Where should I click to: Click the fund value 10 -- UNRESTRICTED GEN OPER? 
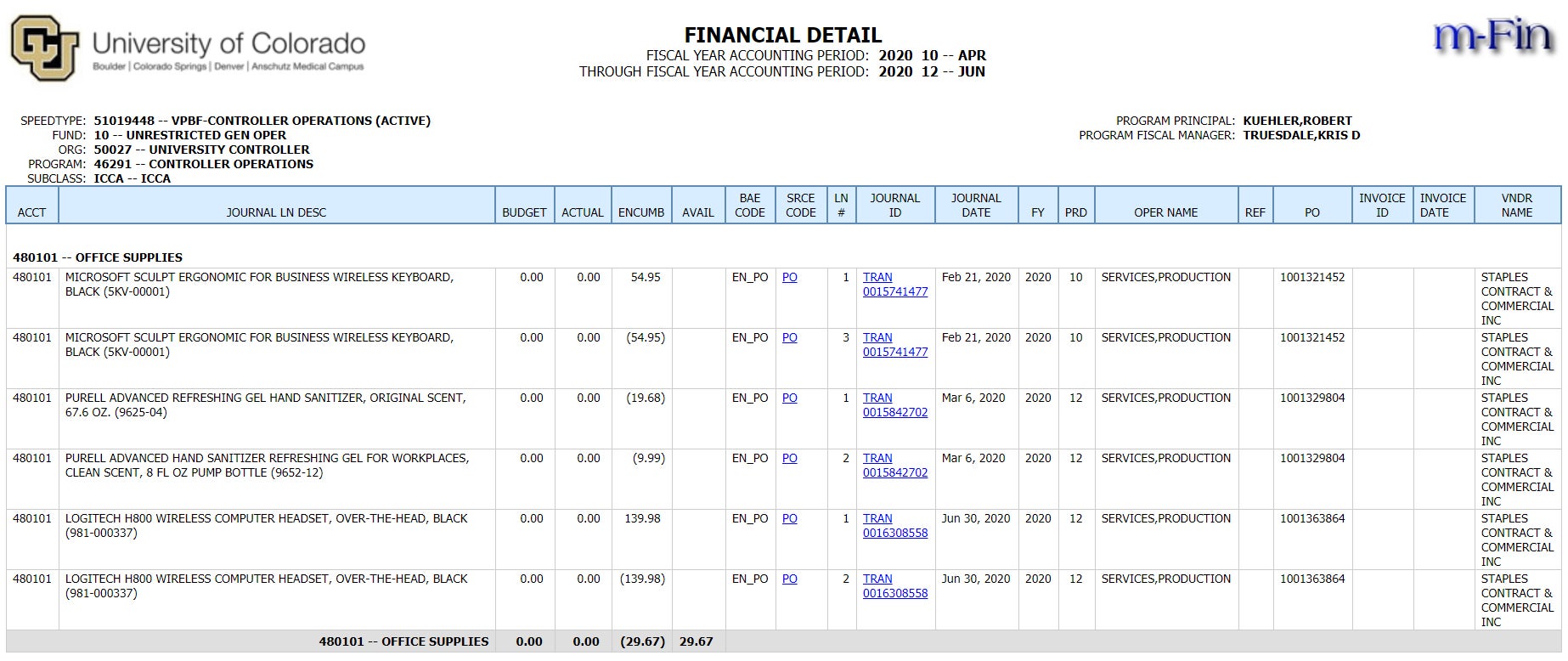[x=190, y=135]
